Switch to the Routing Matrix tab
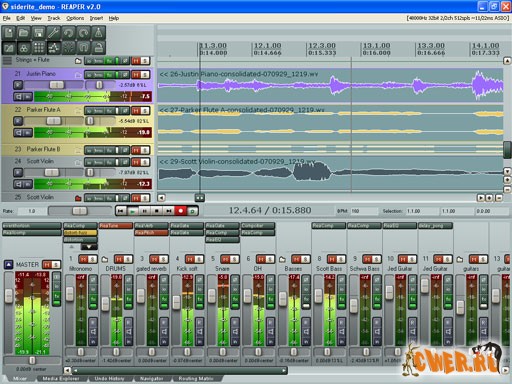 coord(196,379)
